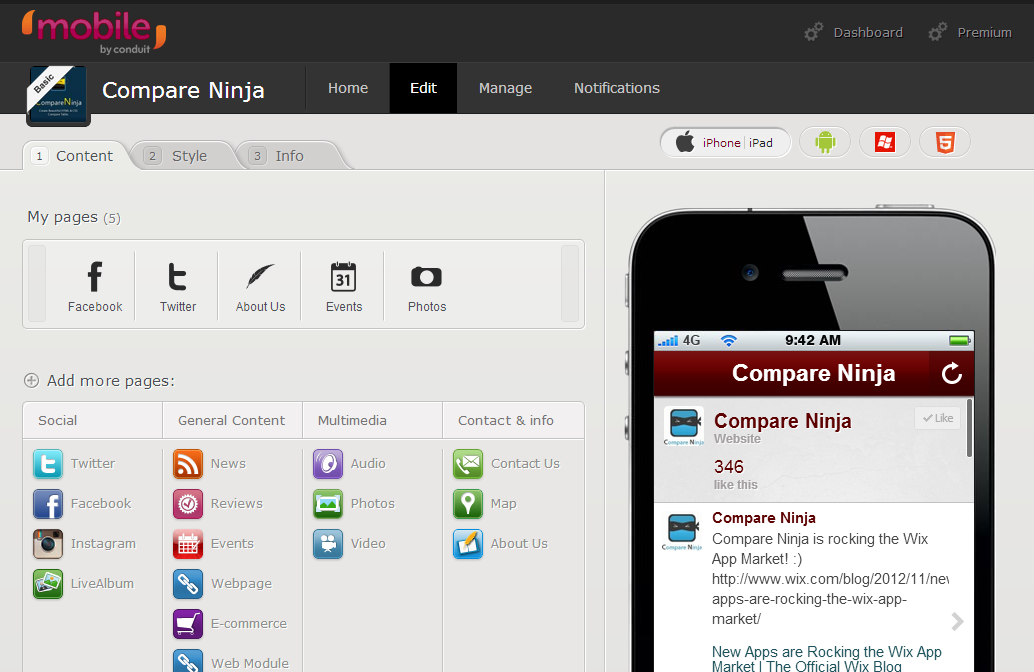Add a Twitter page from Social
This screenshot has height=672, width=1034.
click(x=74, y=464)
